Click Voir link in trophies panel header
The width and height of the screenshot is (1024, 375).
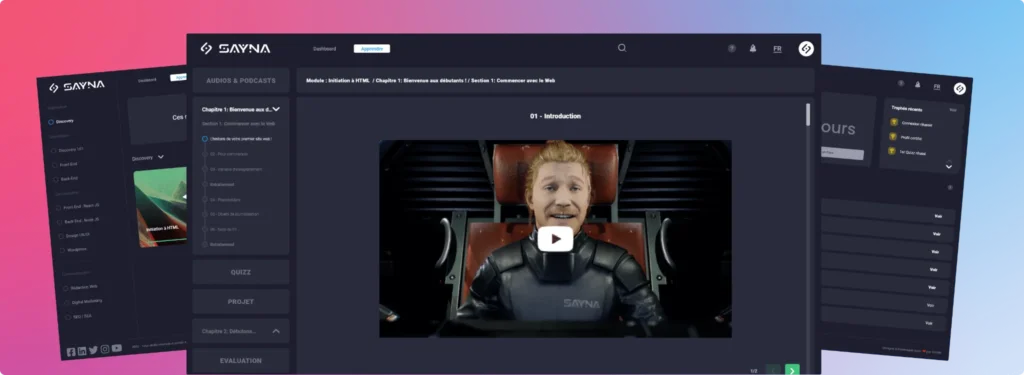coord(953,110)
